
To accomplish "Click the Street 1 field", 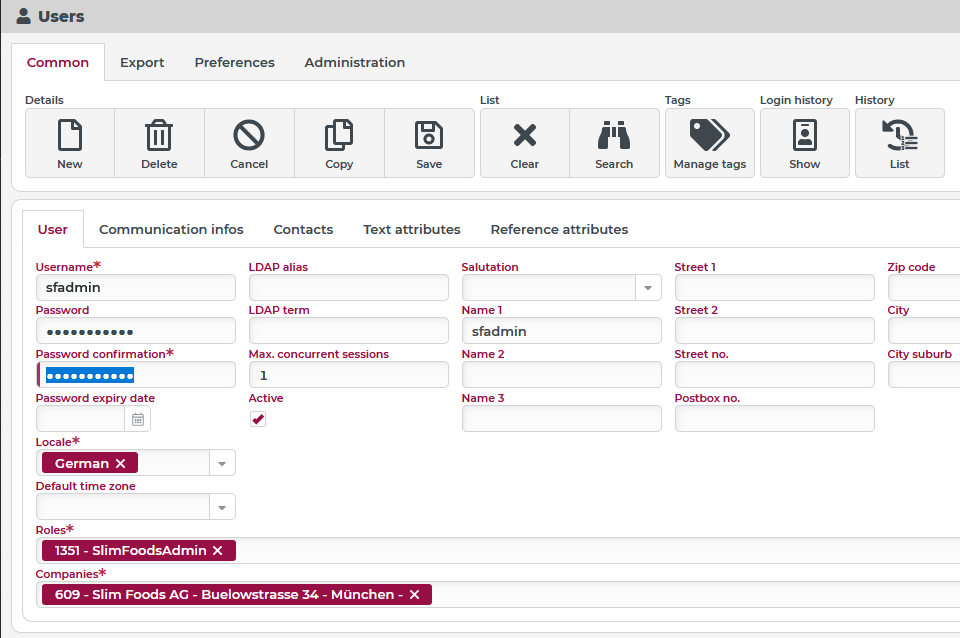I will (x=774, y=288).
